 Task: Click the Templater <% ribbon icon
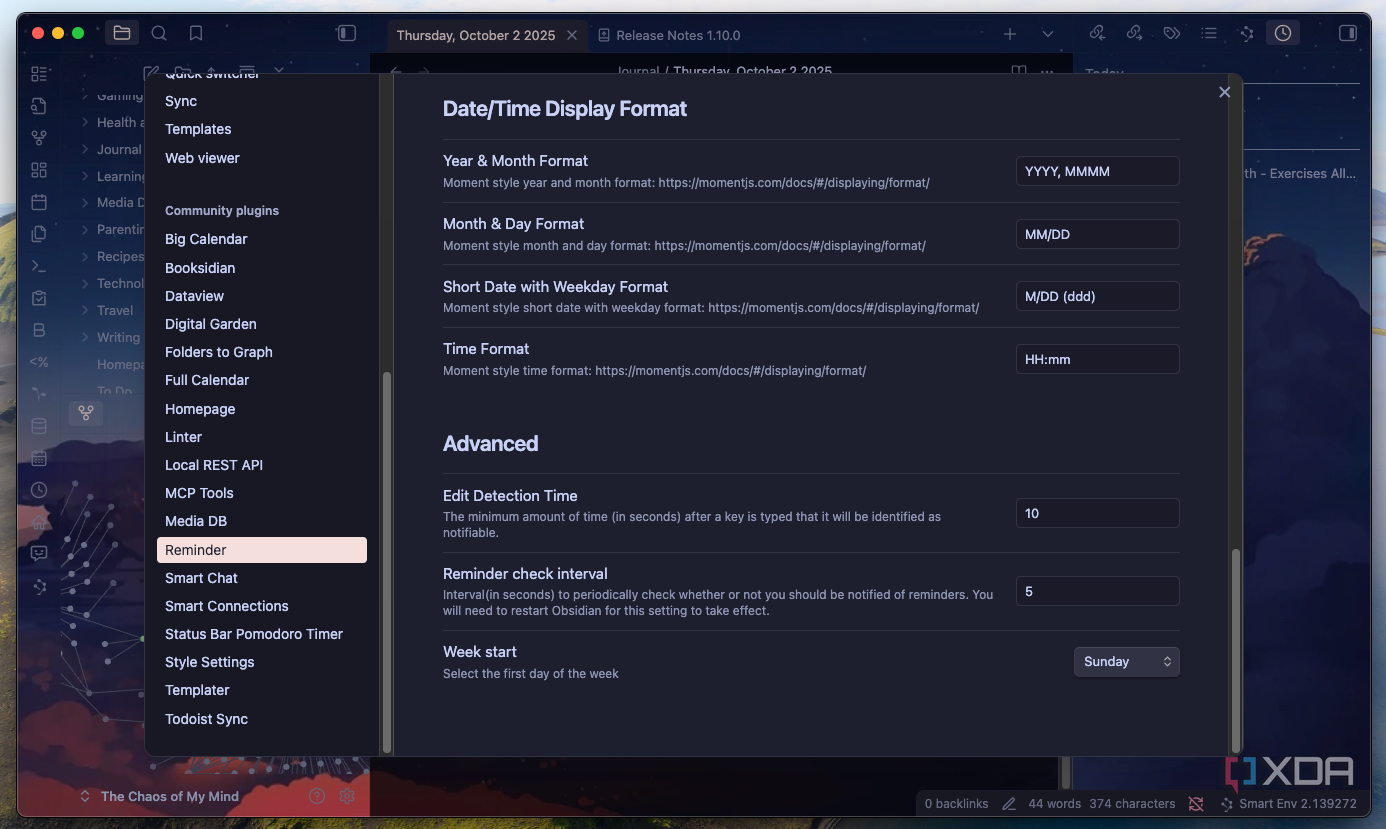(x=39, y=362)
